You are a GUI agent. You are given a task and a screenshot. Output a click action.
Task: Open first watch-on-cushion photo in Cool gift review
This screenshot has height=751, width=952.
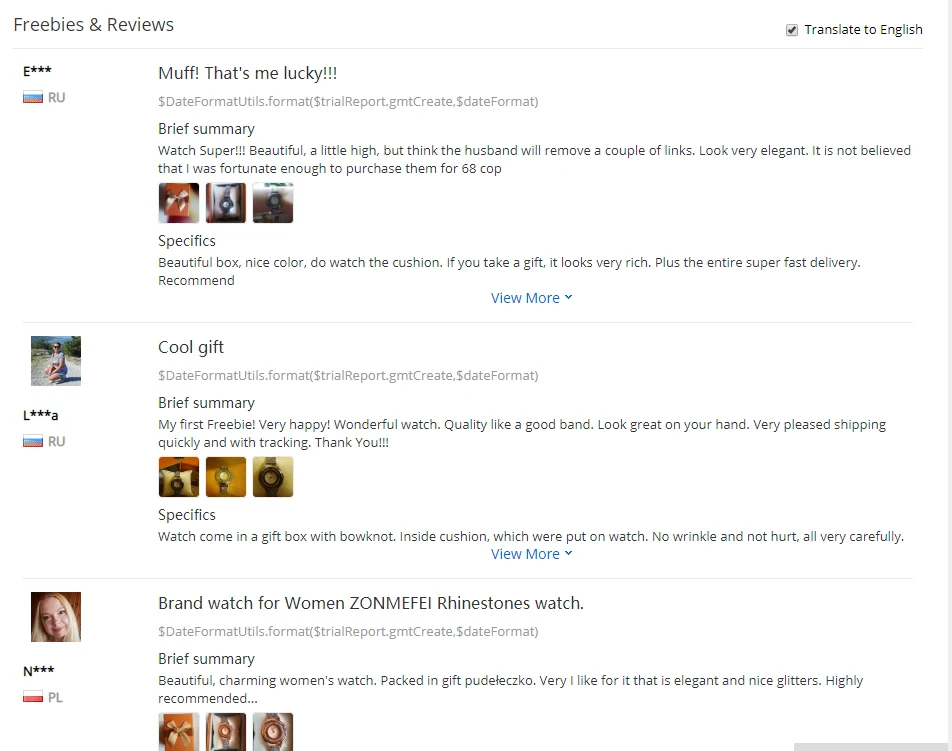(178, 477)
